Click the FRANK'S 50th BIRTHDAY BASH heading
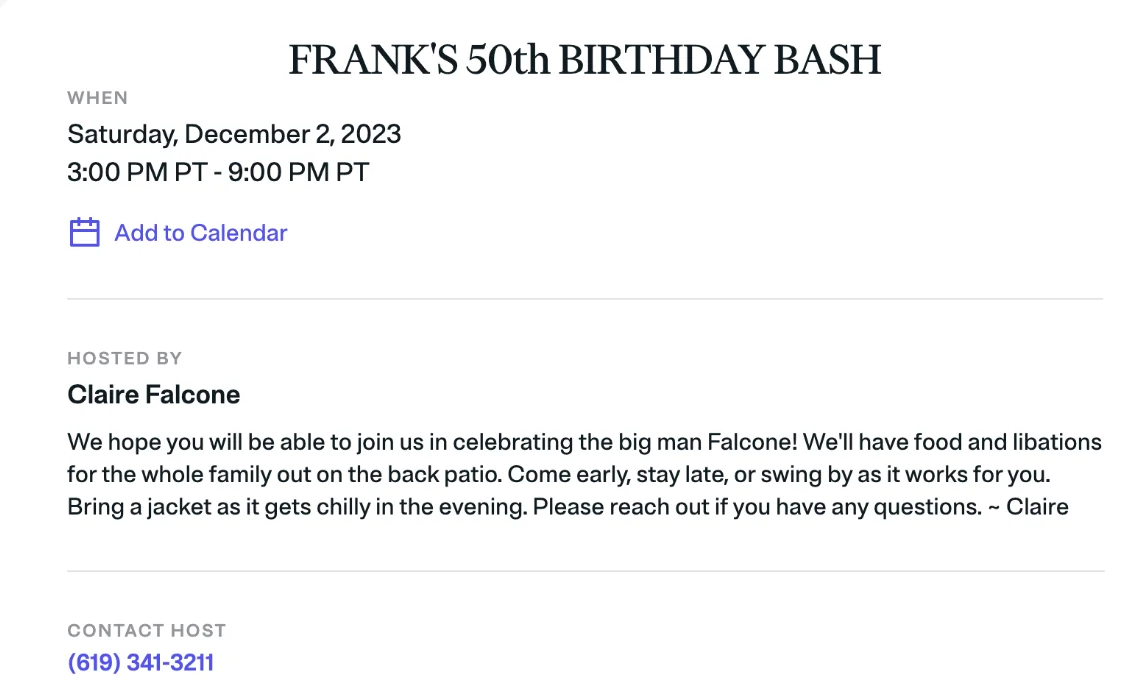1145x685 pixels. (585, 60)
